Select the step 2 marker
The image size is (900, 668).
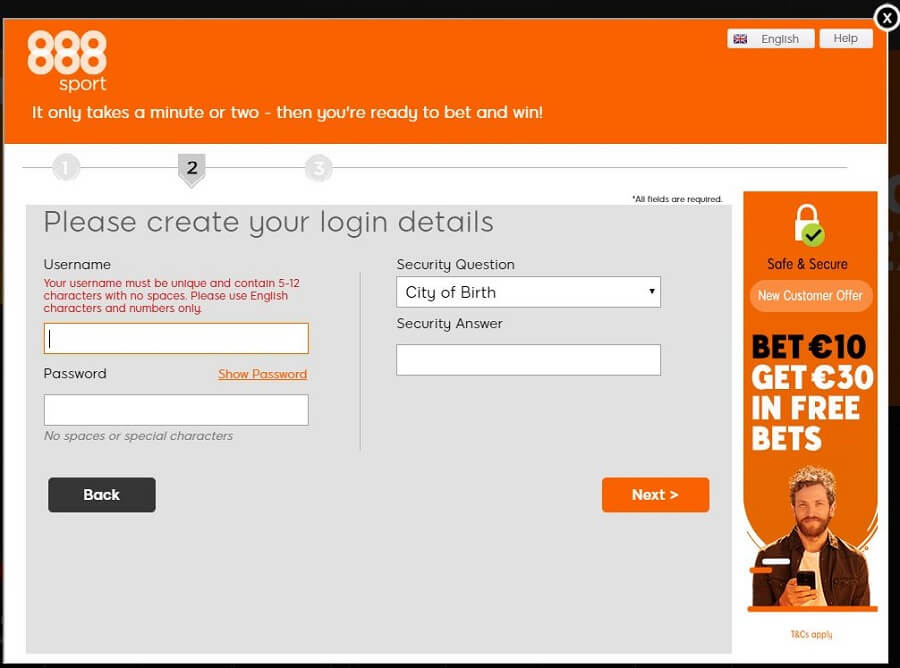pos(192,169)
